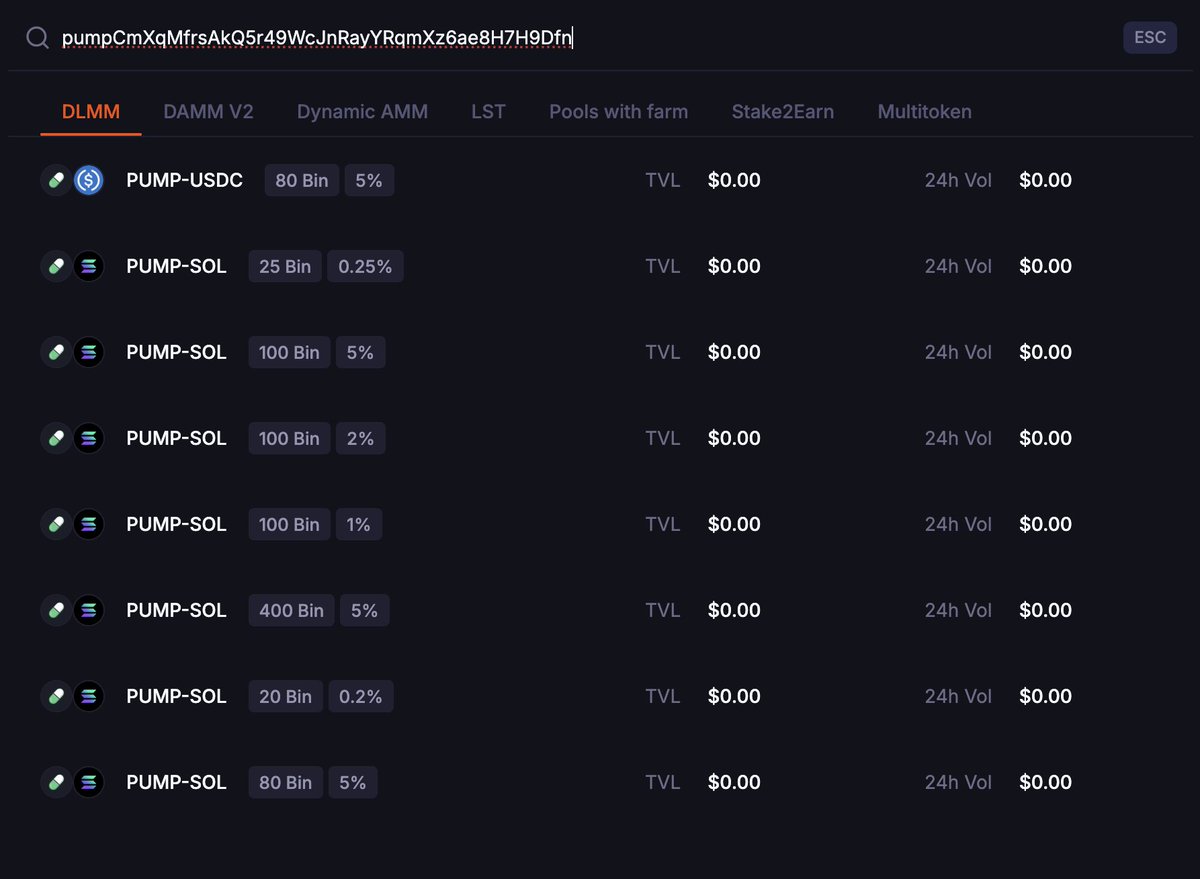Click the 25 Bin badge
The height and width of the screenshot is (879, 1200).
point(285,266)
